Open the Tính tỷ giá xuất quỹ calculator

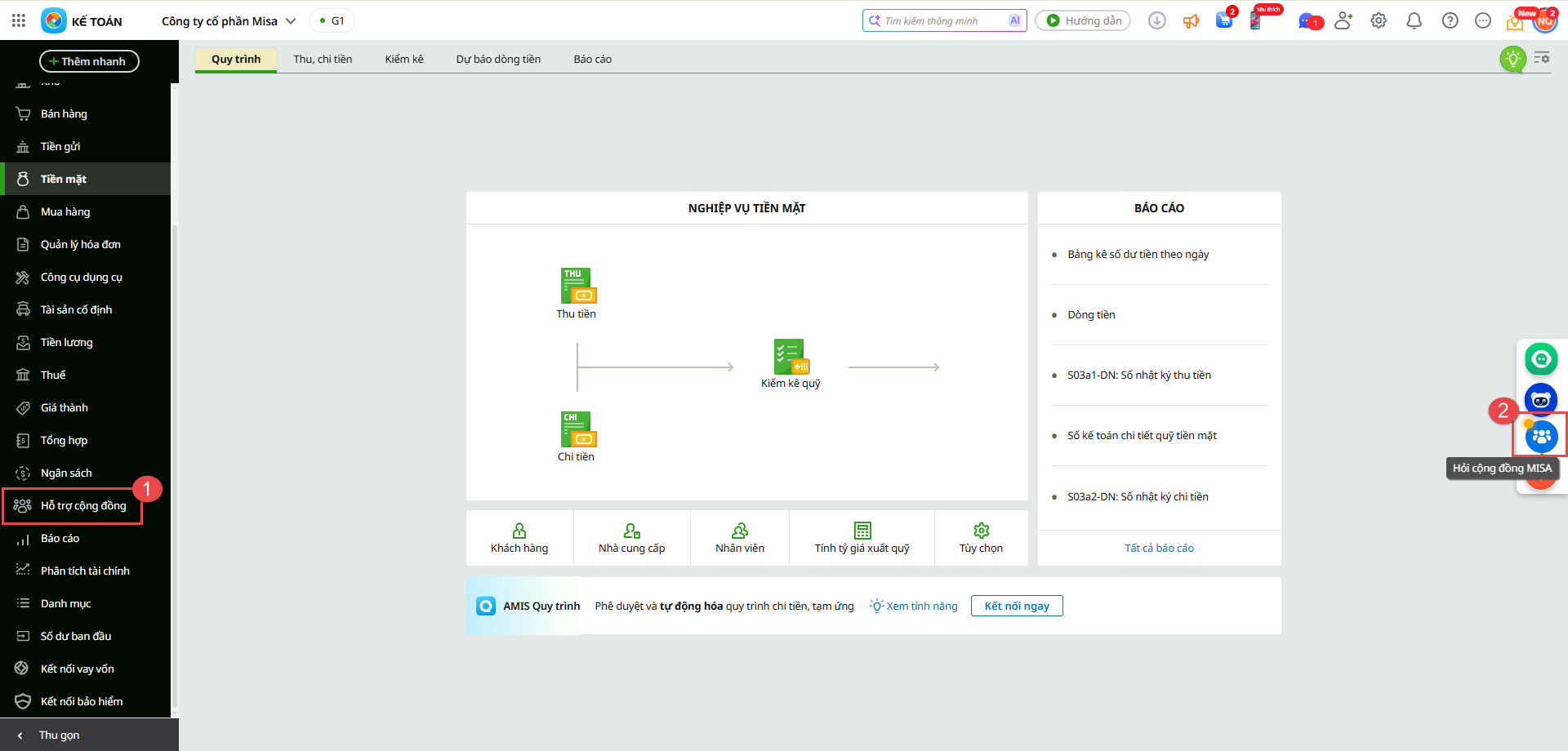[862, 538]
